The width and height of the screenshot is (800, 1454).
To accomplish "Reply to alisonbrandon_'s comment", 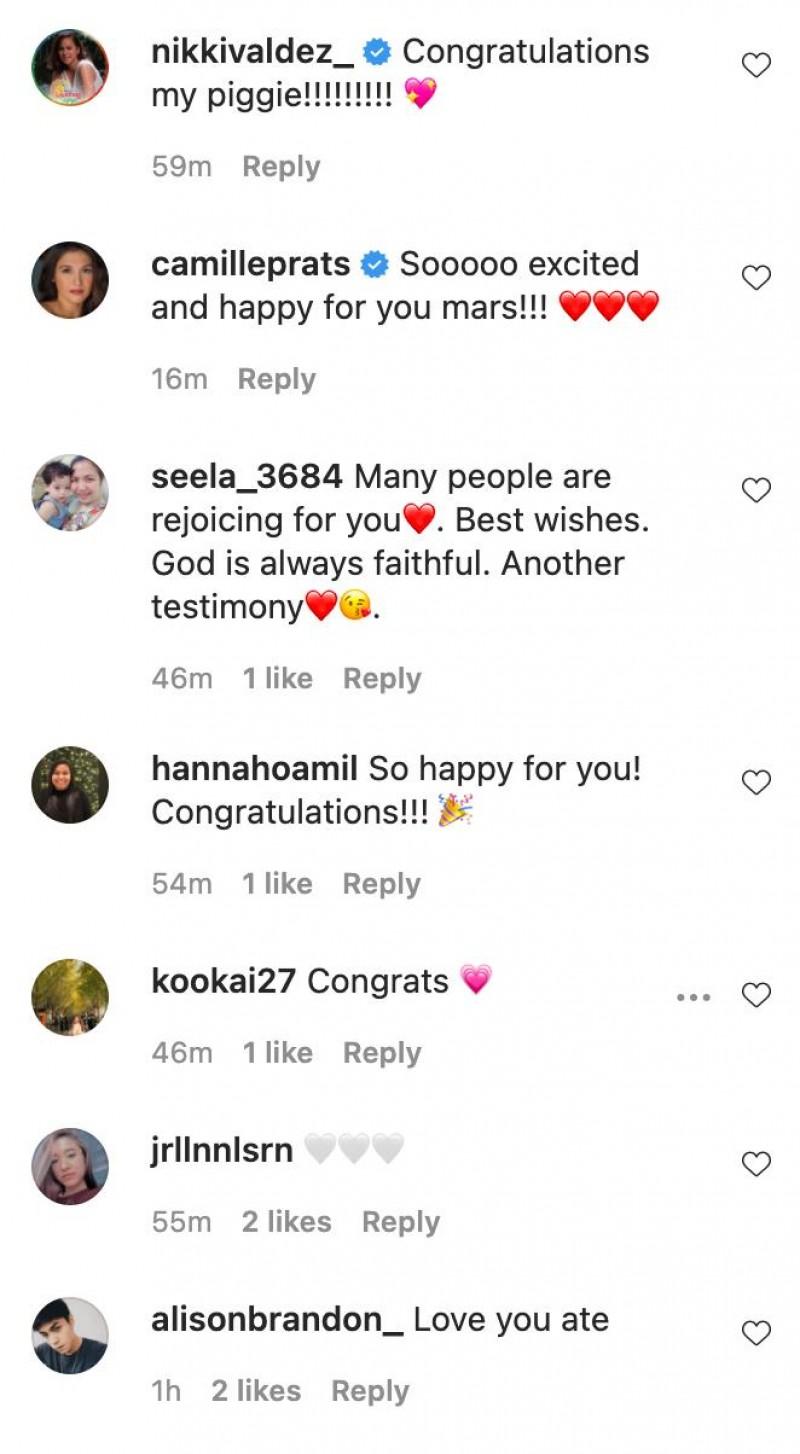I will [x=370, y=1391].
